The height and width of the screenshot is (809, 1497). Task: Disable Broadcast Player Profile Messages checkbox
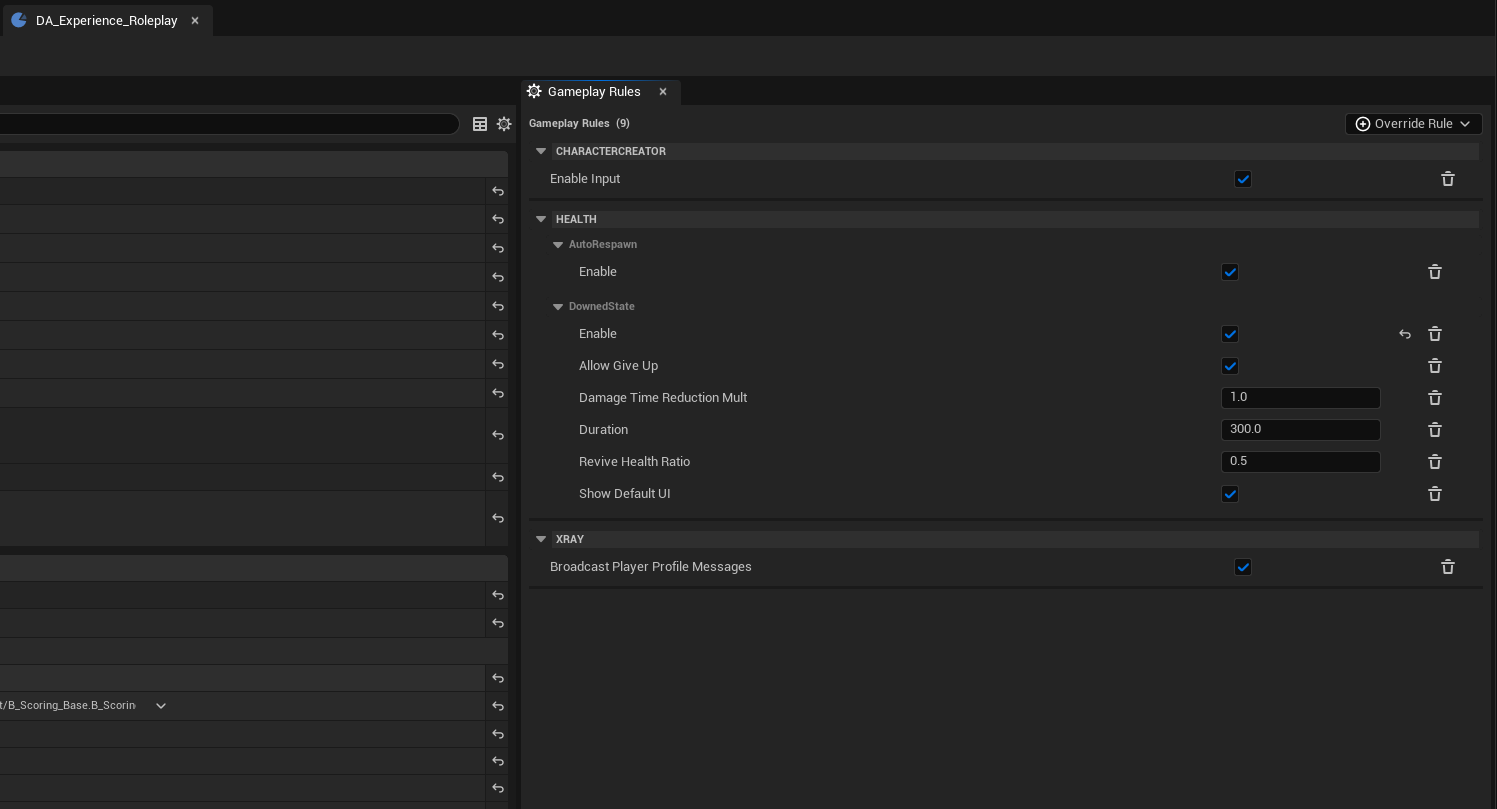tap(1243, 567)
